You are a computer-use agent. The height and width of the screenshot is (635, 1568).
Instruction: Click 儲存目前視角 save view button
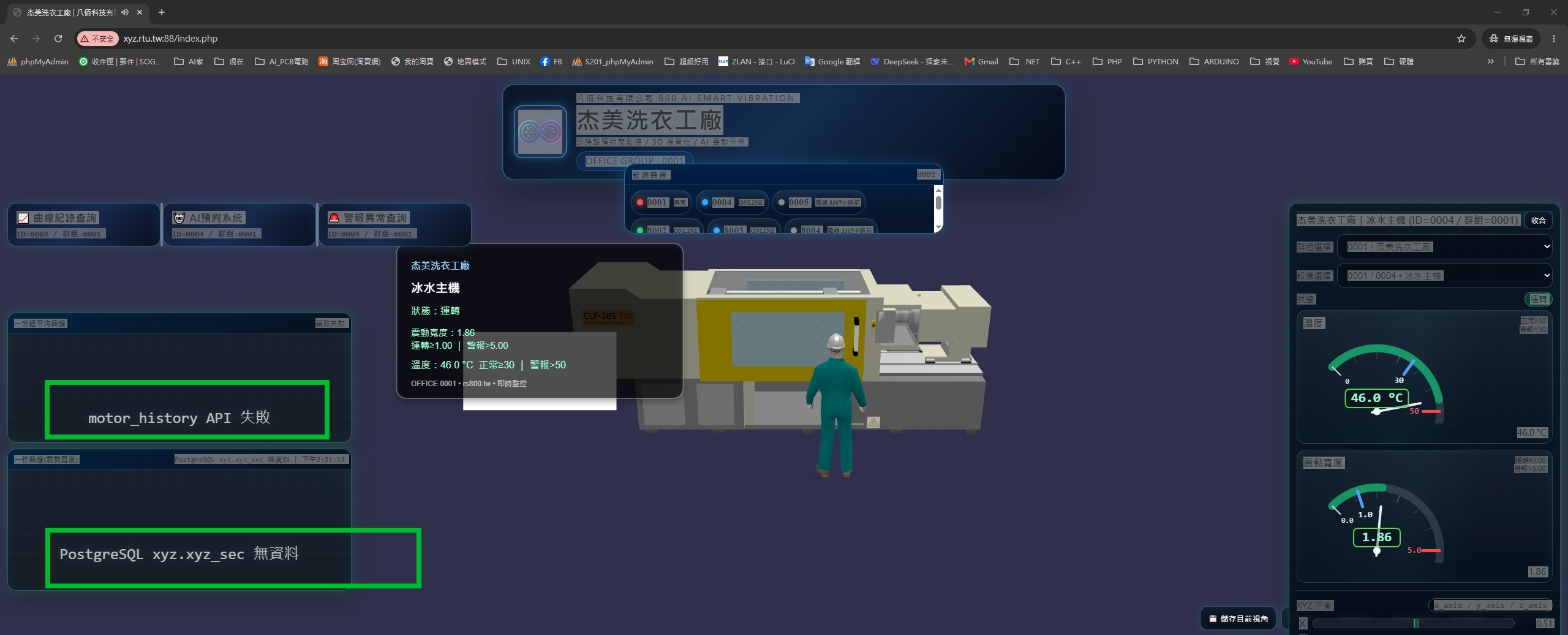click(x=1238, y=618)
